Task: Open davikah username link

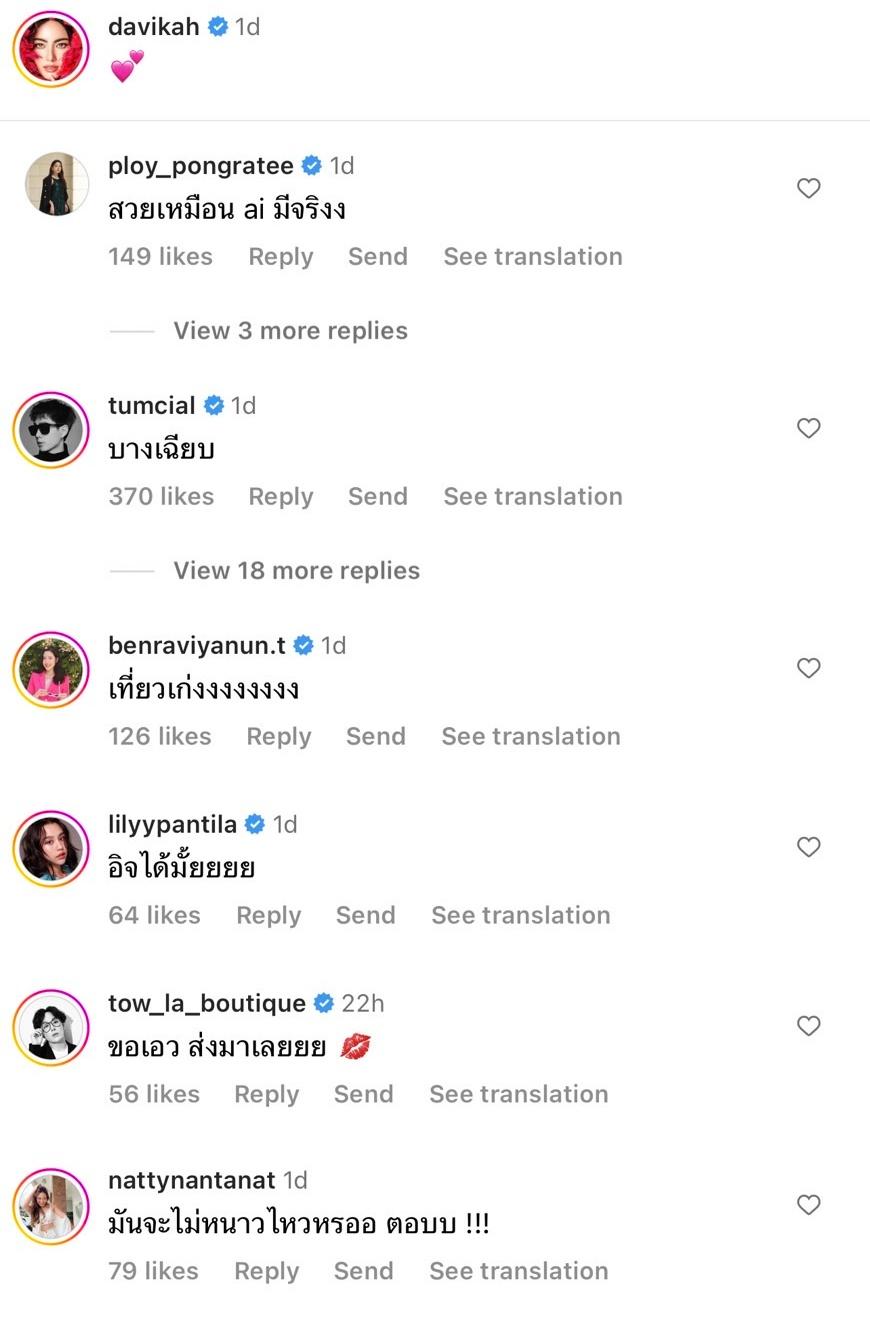Action: (154, 27)
